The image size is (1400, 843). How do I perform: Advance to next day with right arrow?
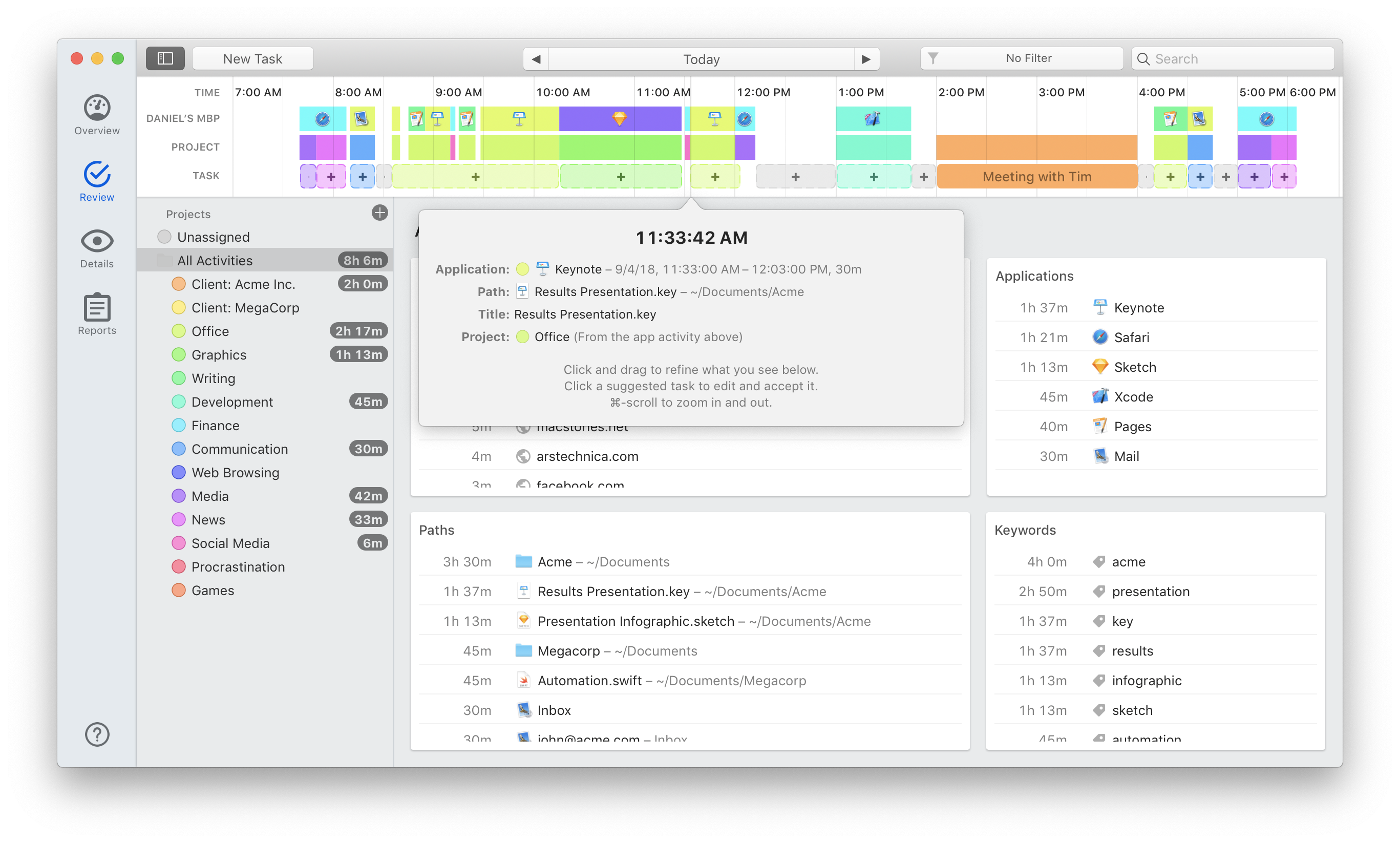tap(866, 59)
